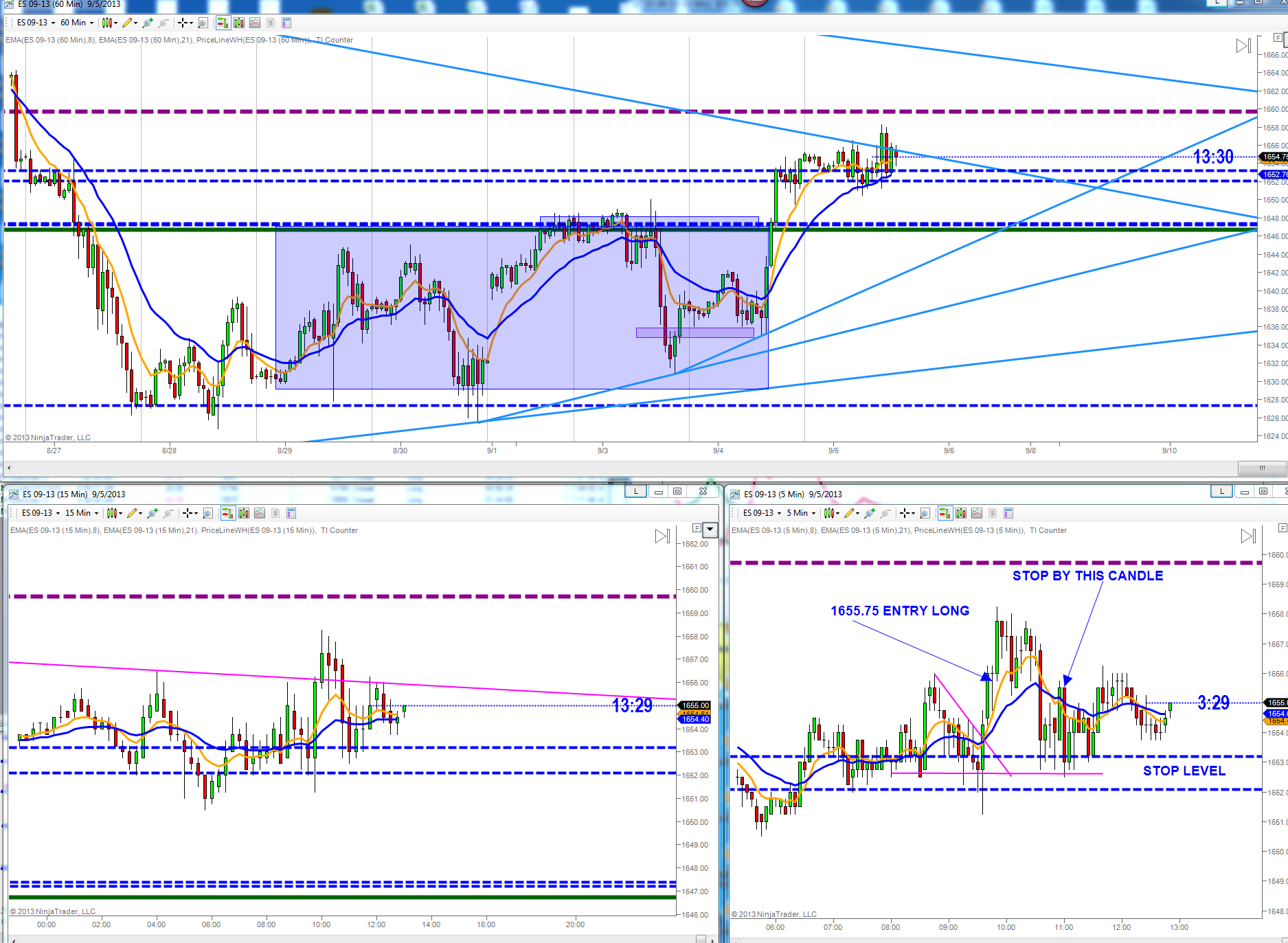Select crosshair cursor in 15 Min chart
The width and height of the screenshot is (1288, 943).
(188, 513)
